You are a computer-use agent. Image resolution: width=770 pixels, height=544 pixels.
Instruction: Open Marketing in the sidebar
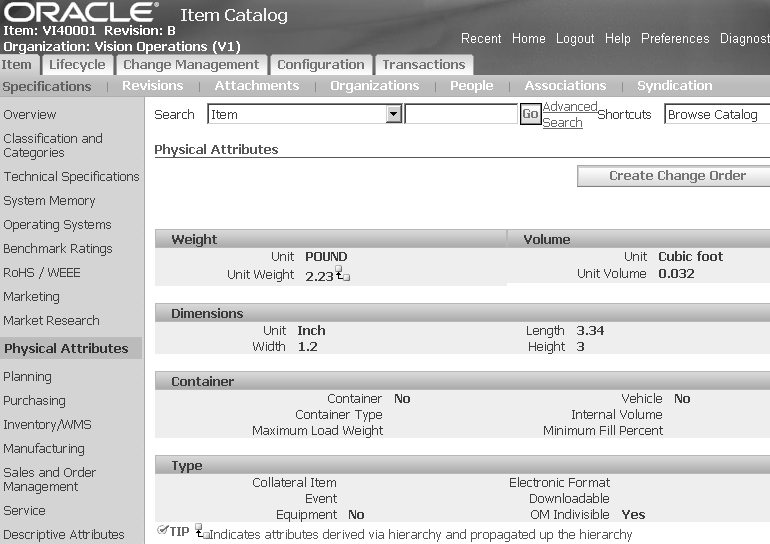click(x=31, y=297)
